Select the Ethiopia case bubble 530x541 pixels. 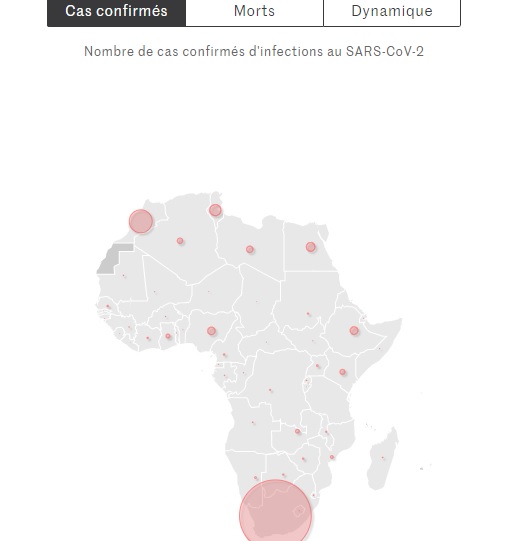tap(354, 331)
